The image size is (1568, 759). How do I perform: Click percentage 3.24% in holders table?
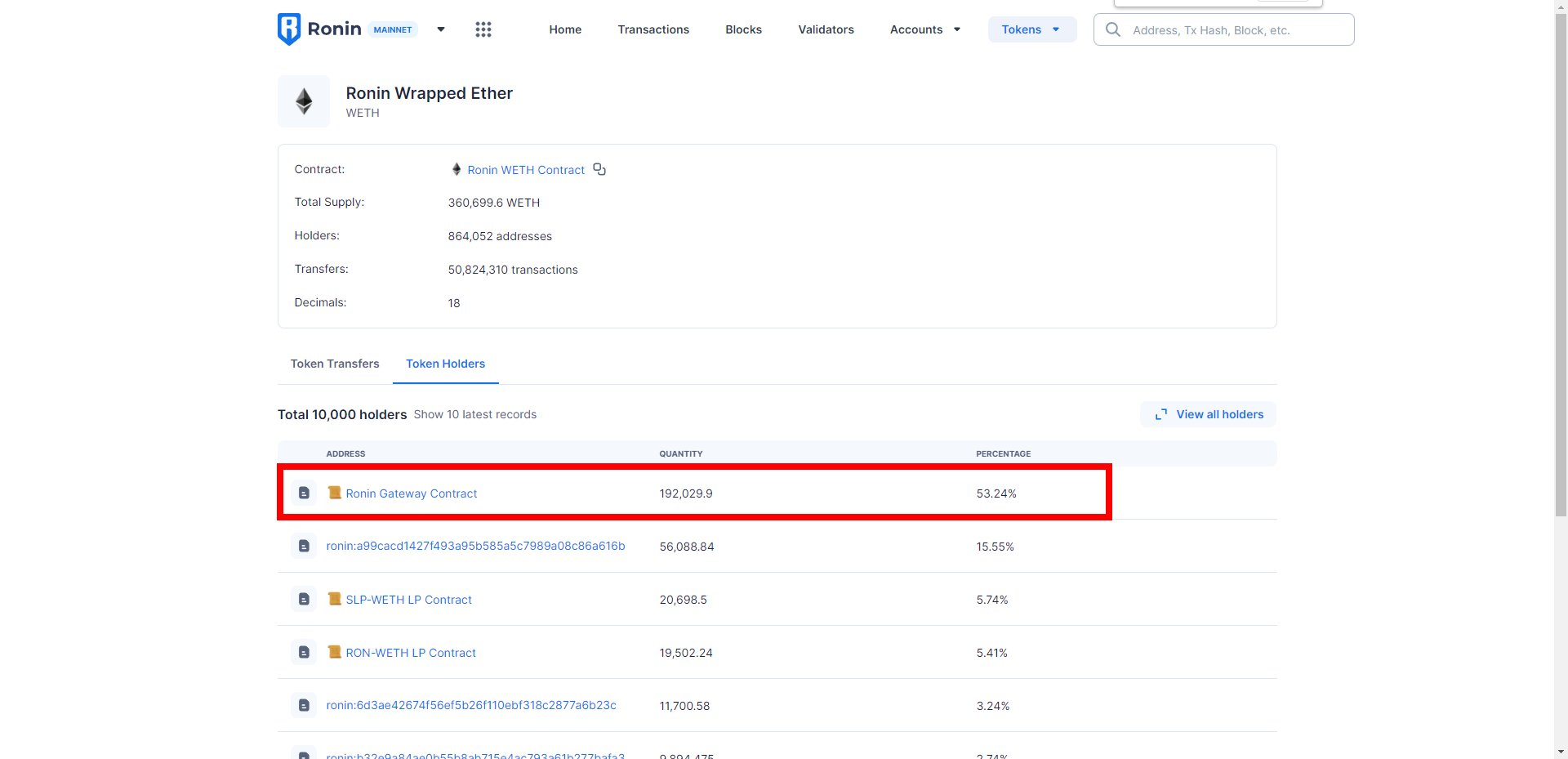pos(993,706)
